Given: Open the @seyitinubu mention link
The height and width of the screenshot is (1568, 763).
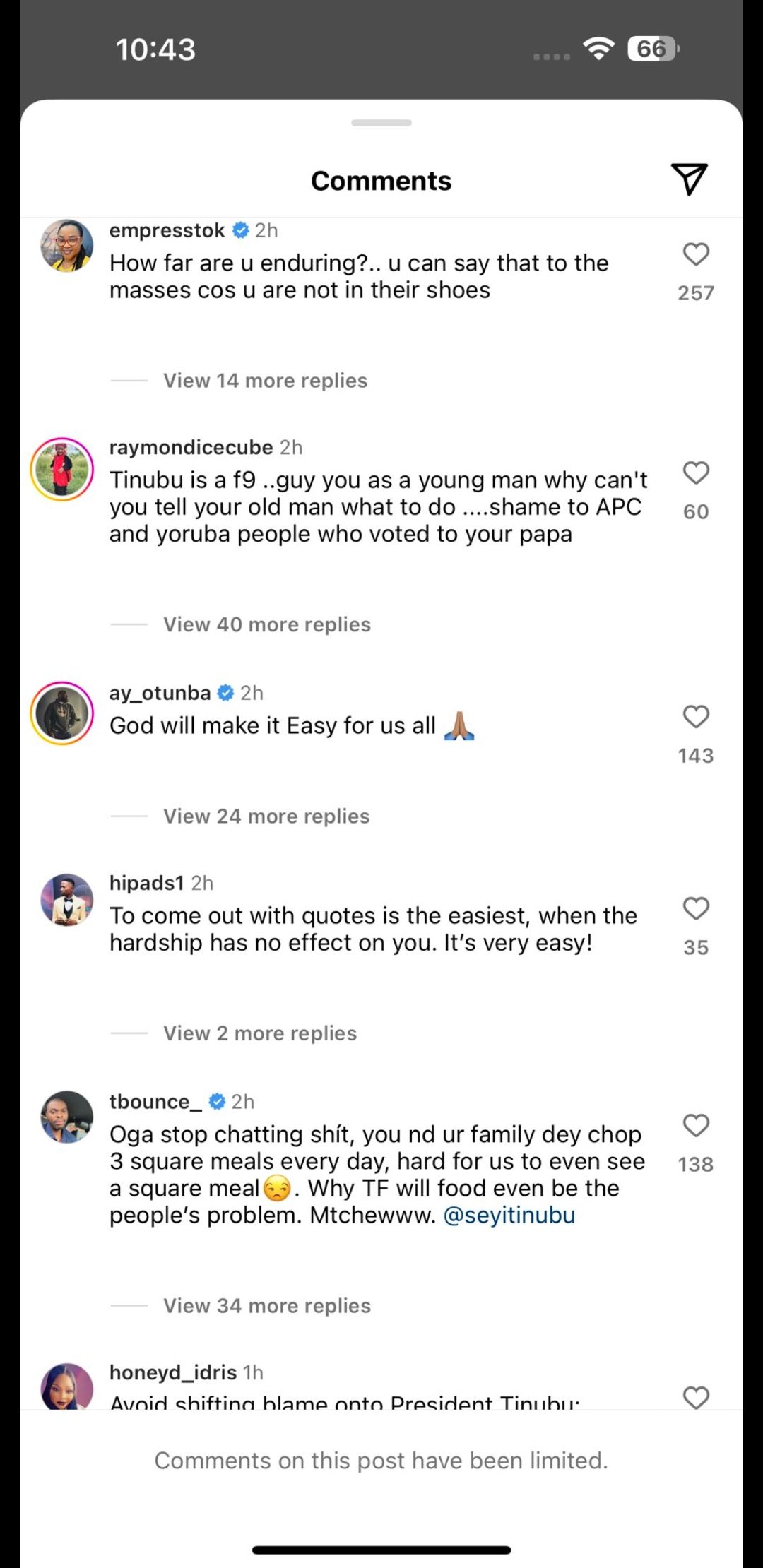Looking at the screenshot, I should click(509, 1216).
